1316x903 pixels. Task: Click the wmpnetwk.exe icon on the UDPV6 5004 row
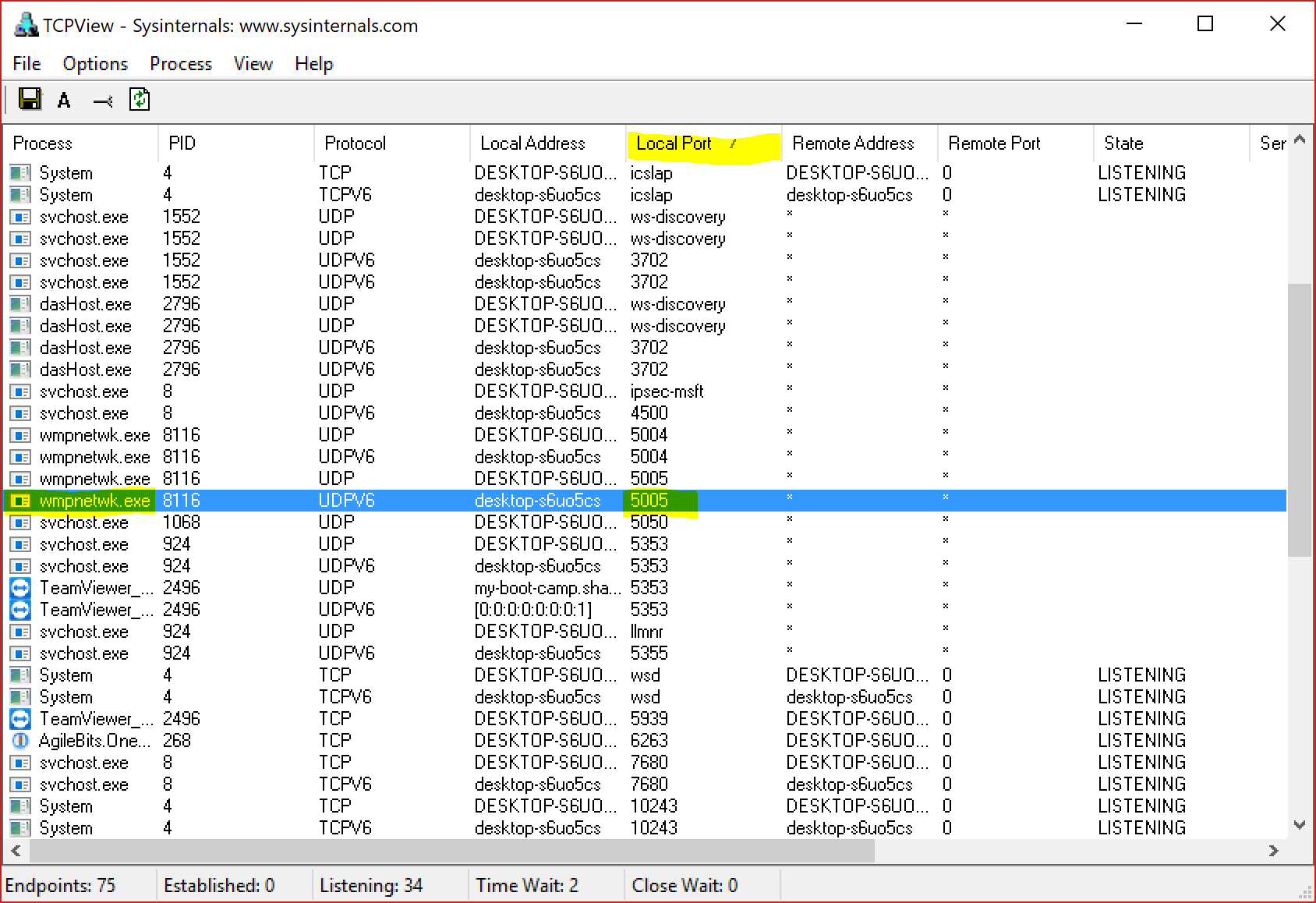point(20,457)
